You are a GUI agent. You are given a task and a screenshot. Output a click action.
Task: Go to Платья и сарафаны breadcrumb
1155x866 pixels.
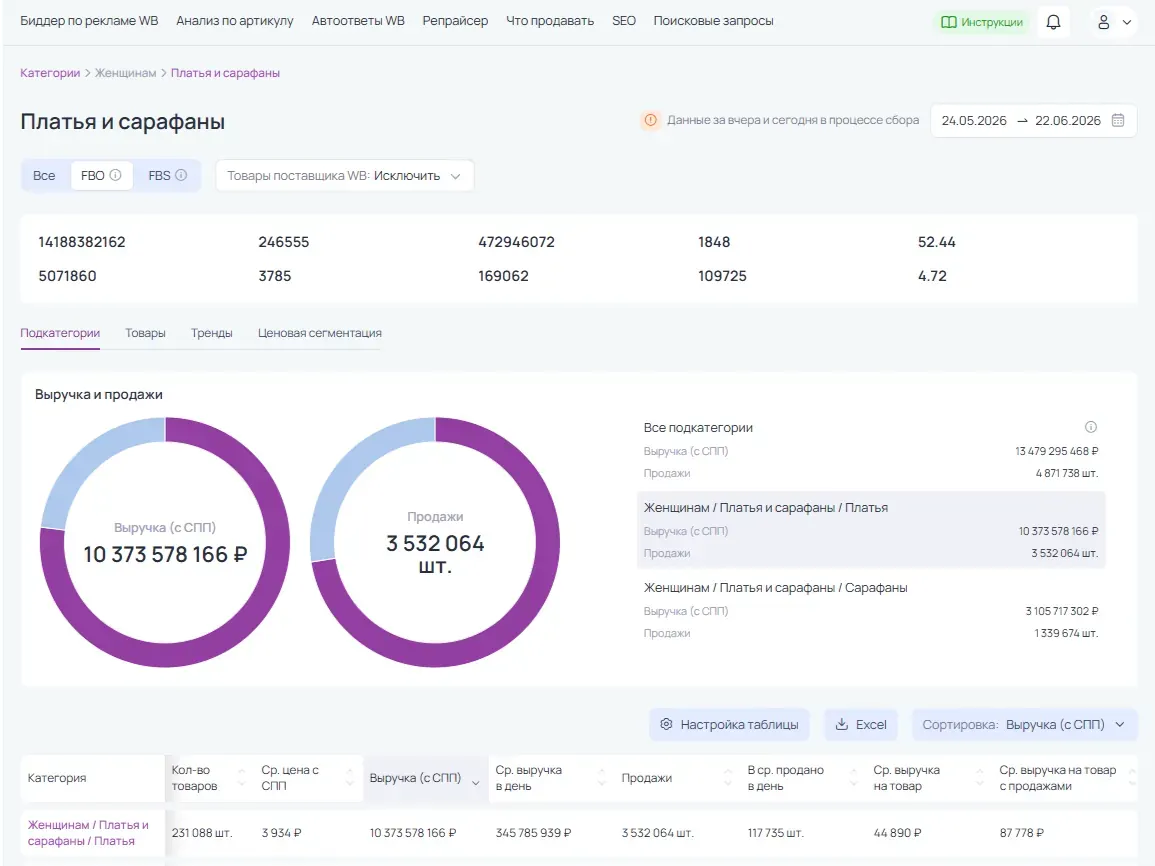pyautogui.click(x=225, y=73)
